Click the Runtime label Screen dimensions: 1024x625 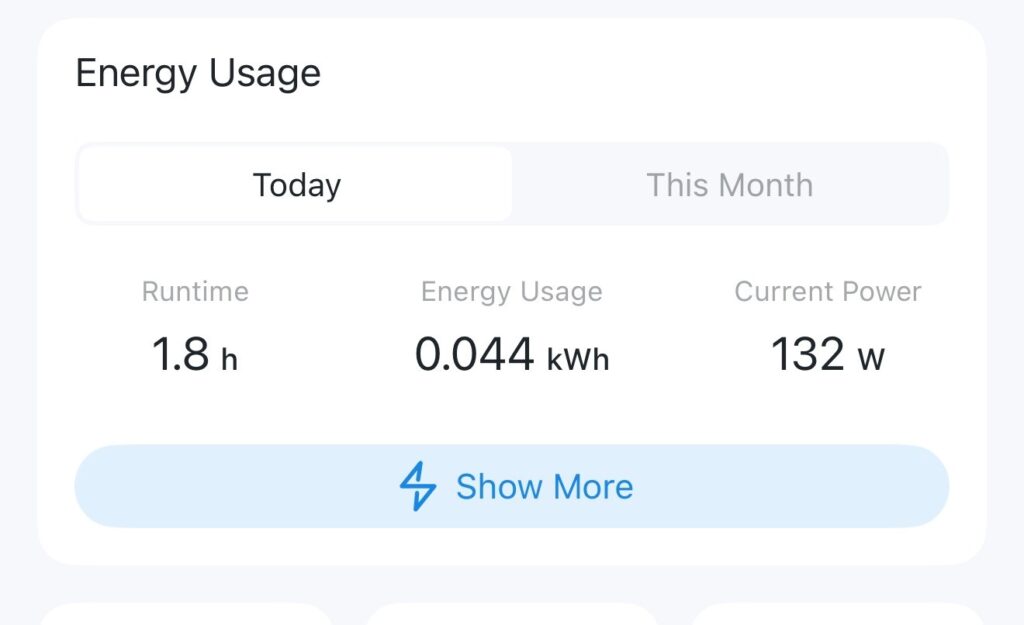(195, 292)
